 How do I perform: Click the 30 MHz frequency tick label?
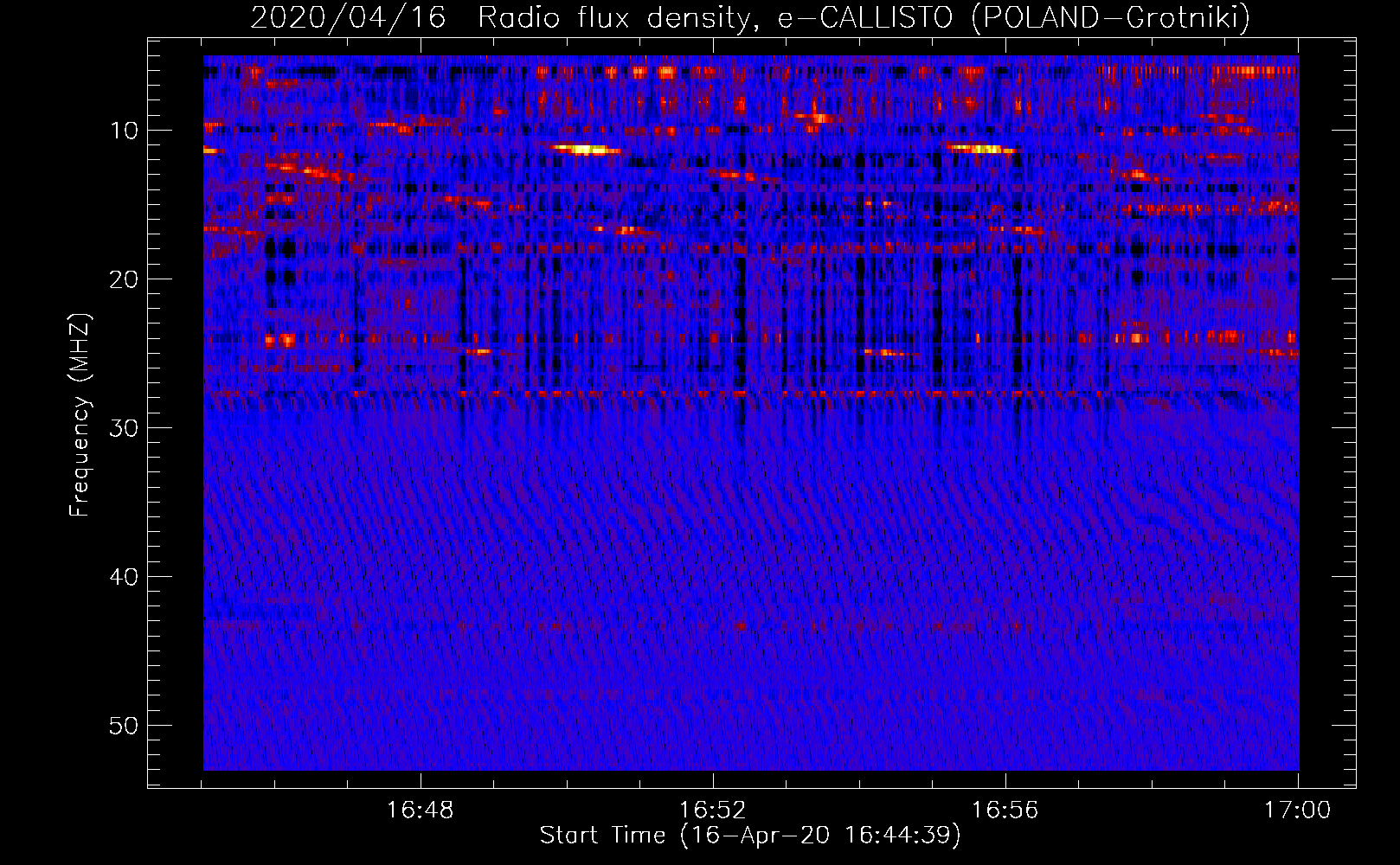125,428
